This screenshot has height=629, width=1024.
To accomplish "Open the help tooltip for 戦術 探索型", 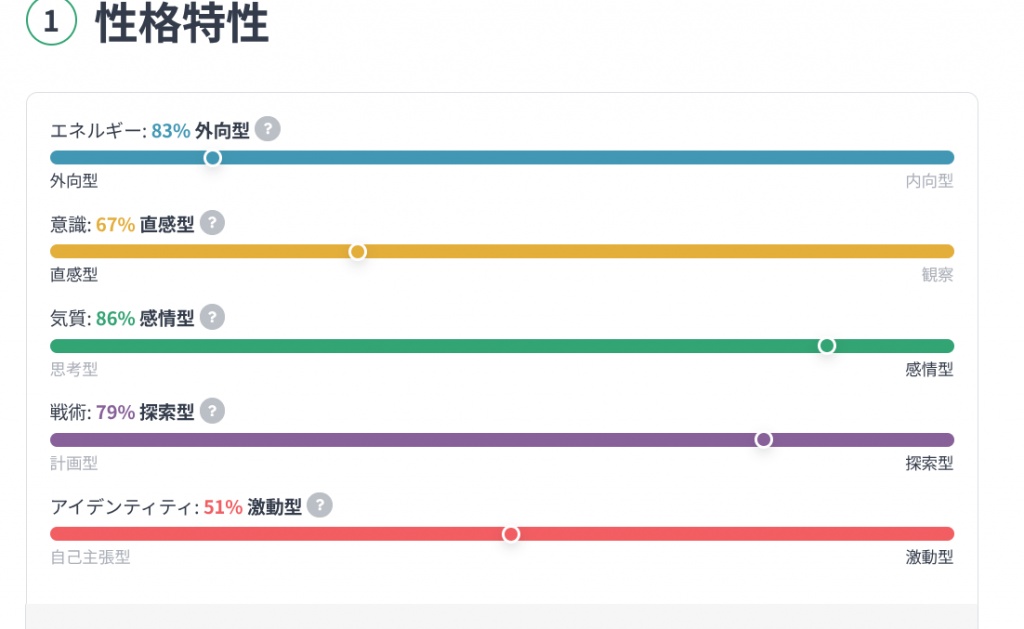I will (x=212, y=411).
